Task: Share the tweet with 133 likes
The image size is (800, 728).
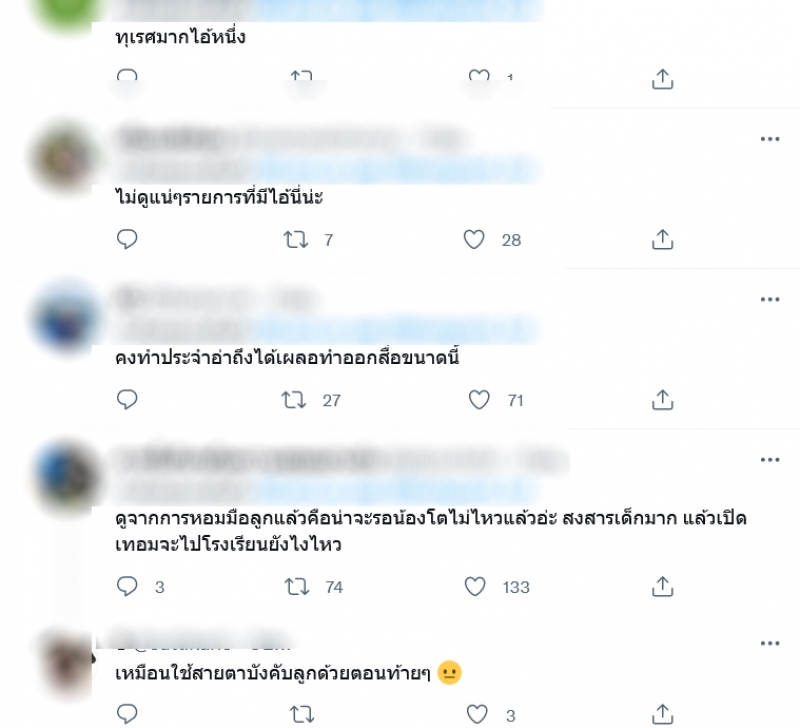Action: pyautogui.click(x=662, y=586)
